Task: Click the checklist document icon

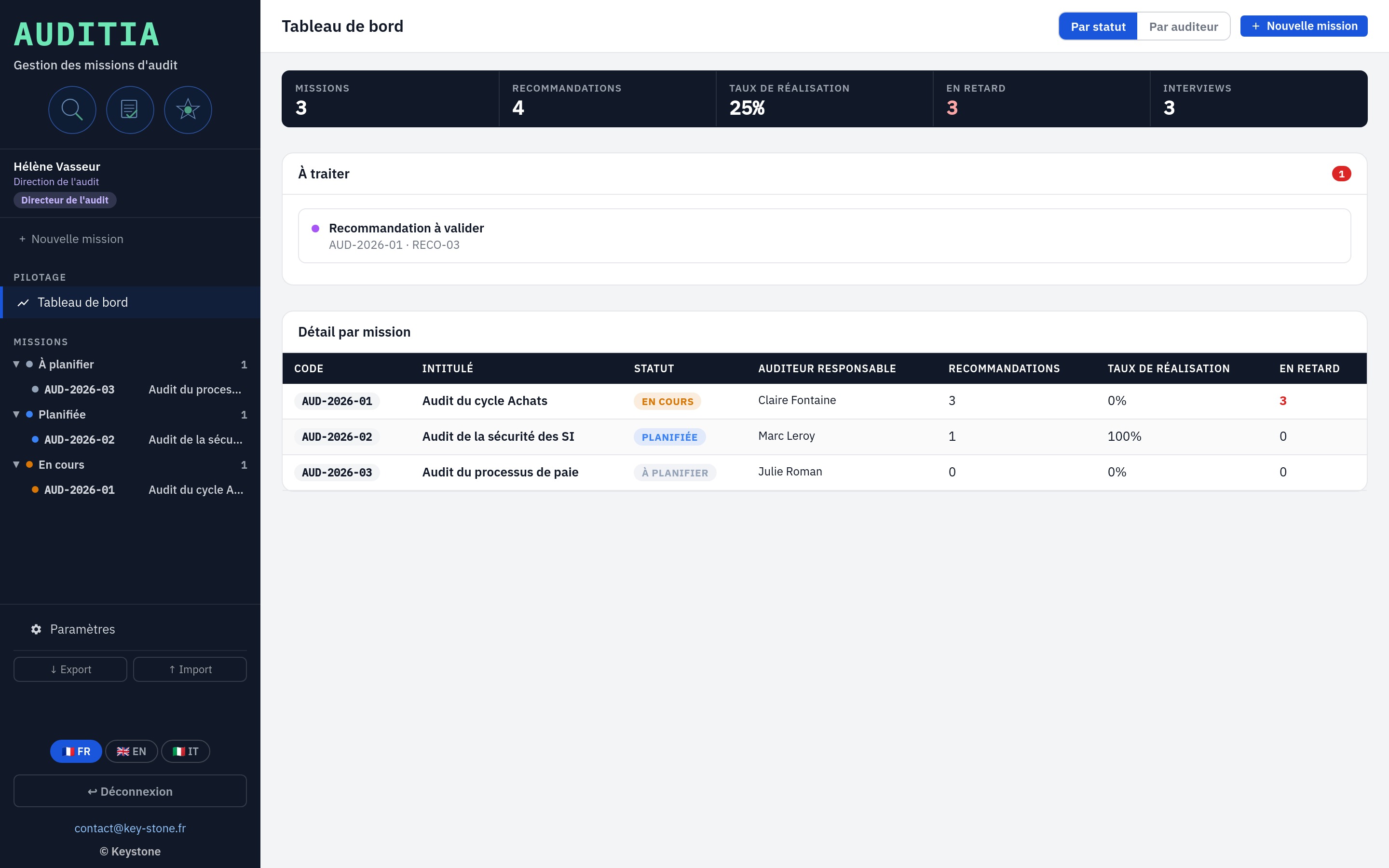Action: 130,109
